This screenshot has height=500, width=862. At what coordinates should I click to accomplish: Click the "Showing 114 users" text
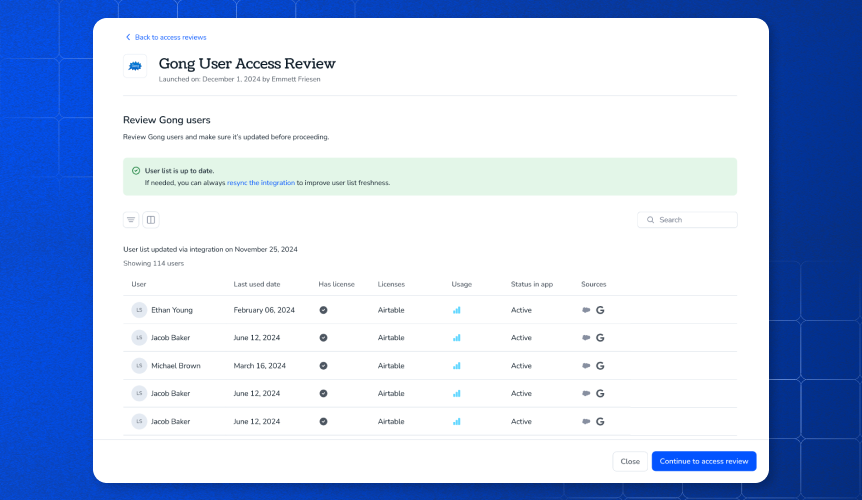tap(153, 264)
